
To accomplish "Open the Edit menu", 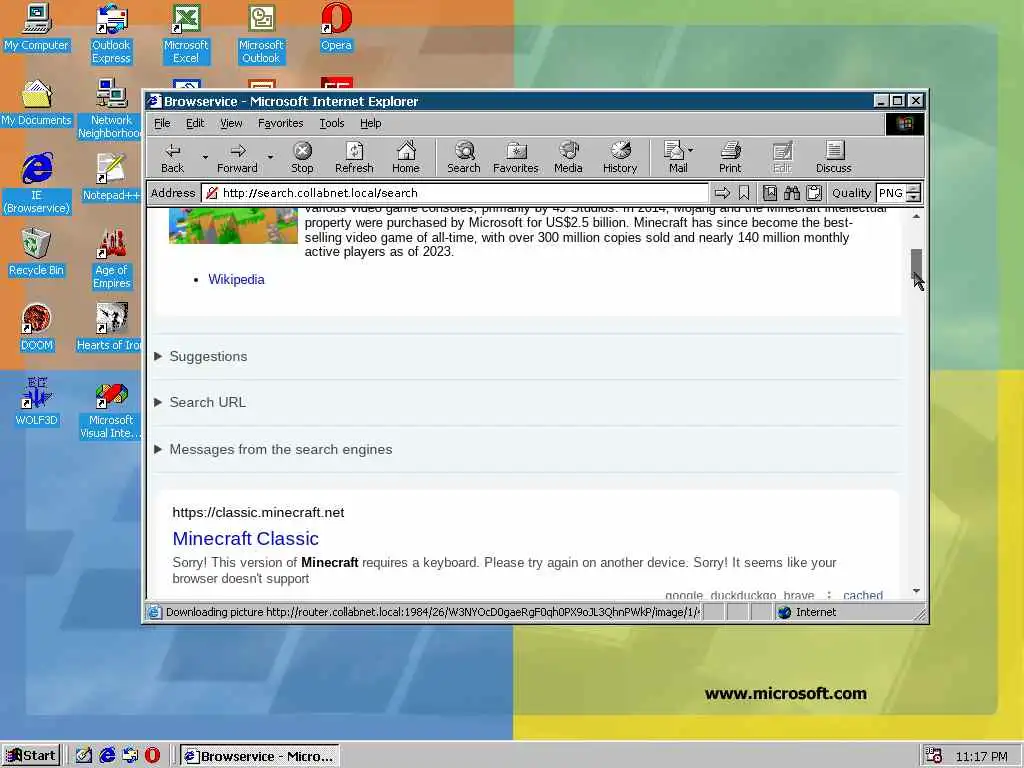I will 195,123.
